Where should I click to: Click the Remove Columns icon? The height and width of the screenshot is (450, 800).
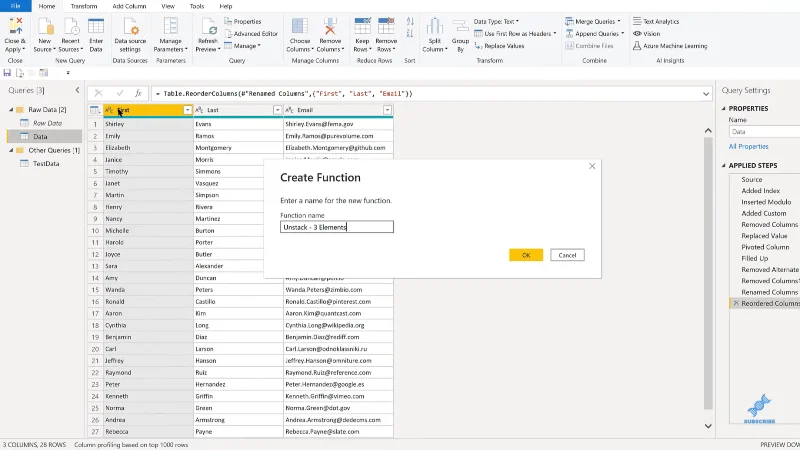coord(330,26)
